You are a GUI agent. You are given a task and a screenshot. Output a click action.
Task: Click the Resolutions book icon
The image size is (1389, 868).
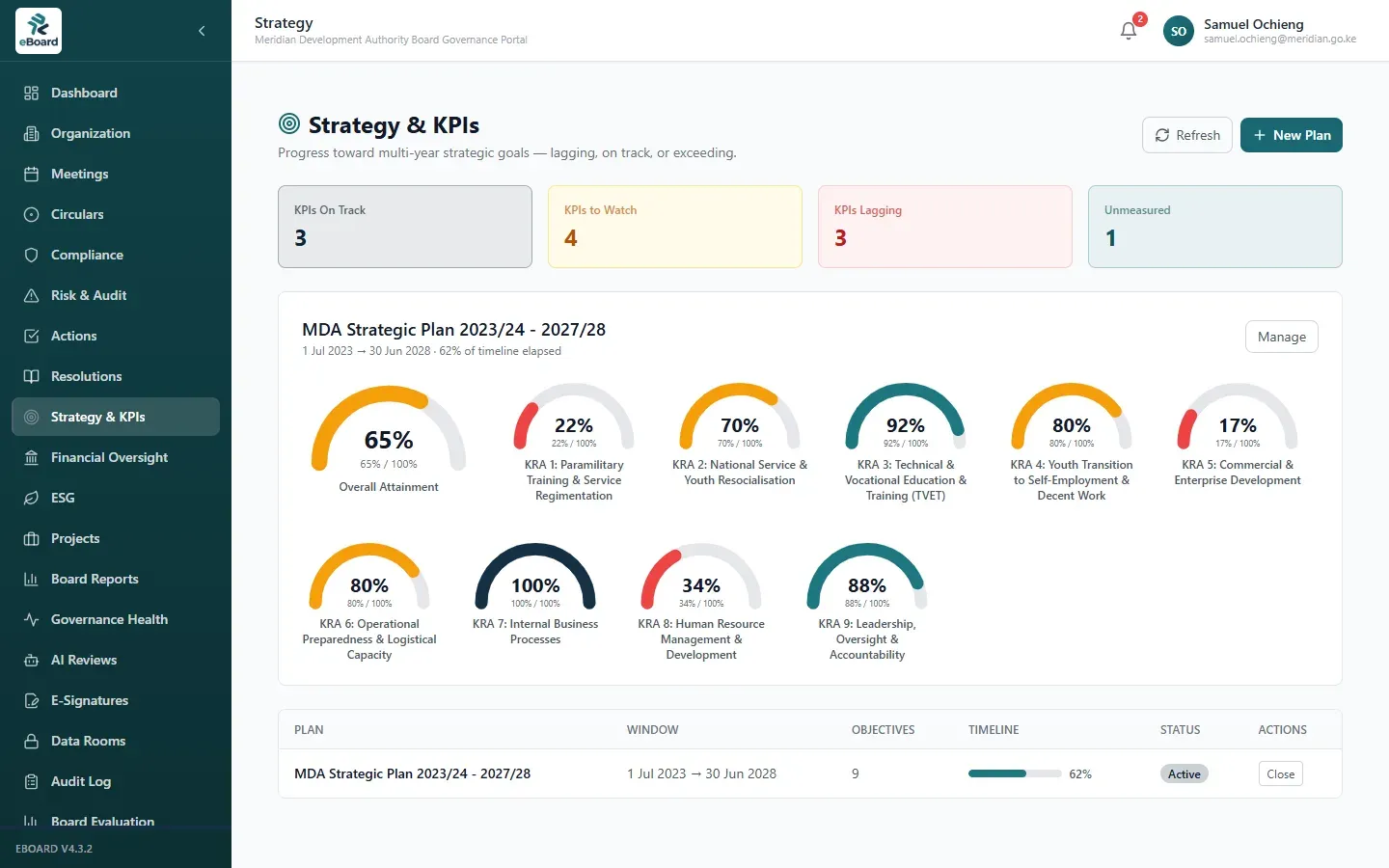[32, 376]
